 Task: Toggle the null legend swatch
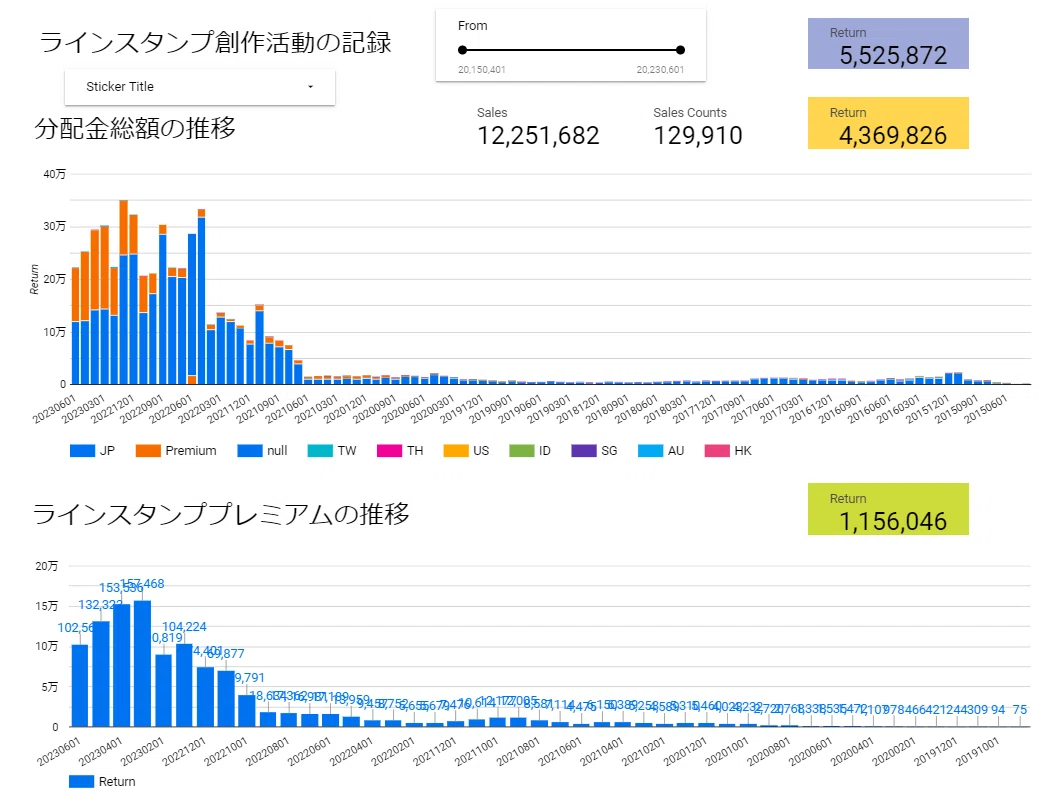pyautogui.click(x=250, y=451)
